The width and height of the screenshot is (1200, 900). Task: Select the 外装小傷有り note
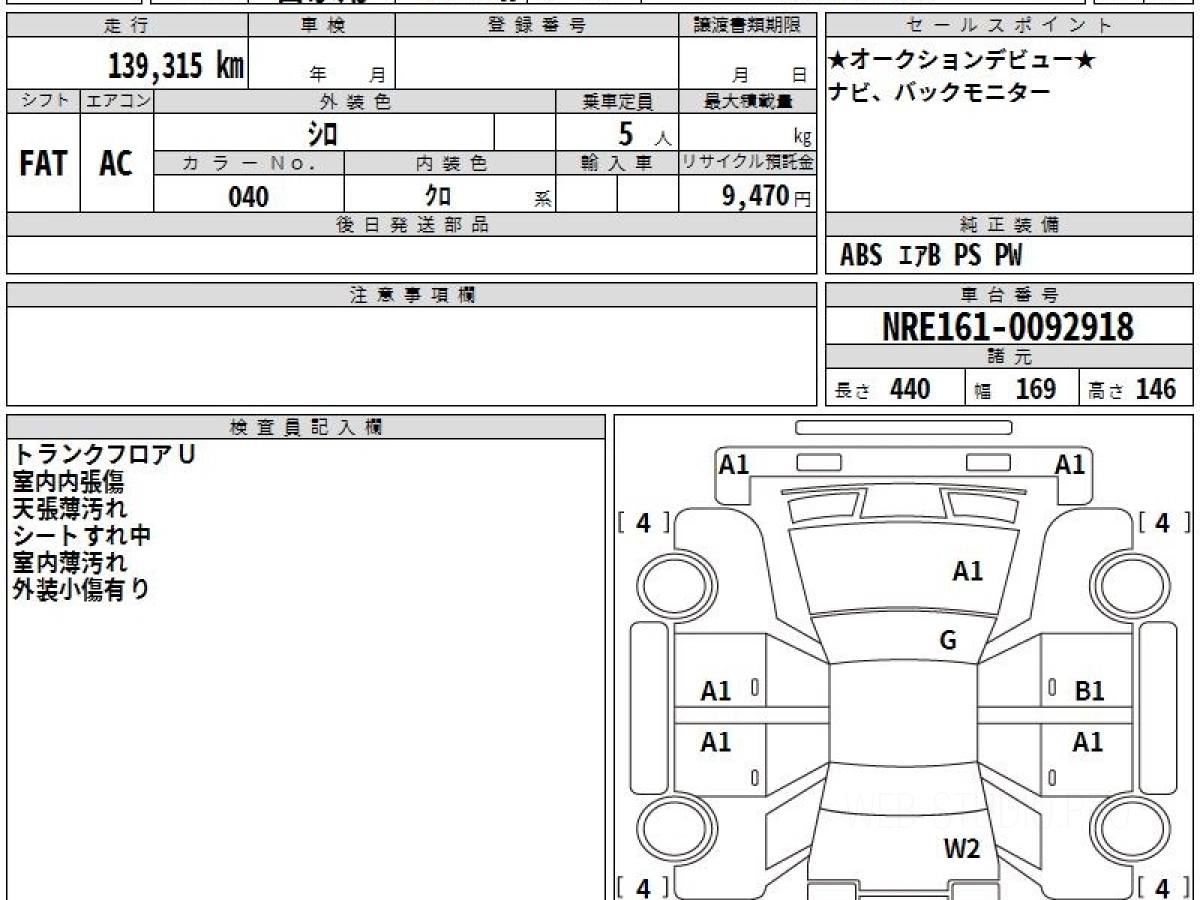82,590
